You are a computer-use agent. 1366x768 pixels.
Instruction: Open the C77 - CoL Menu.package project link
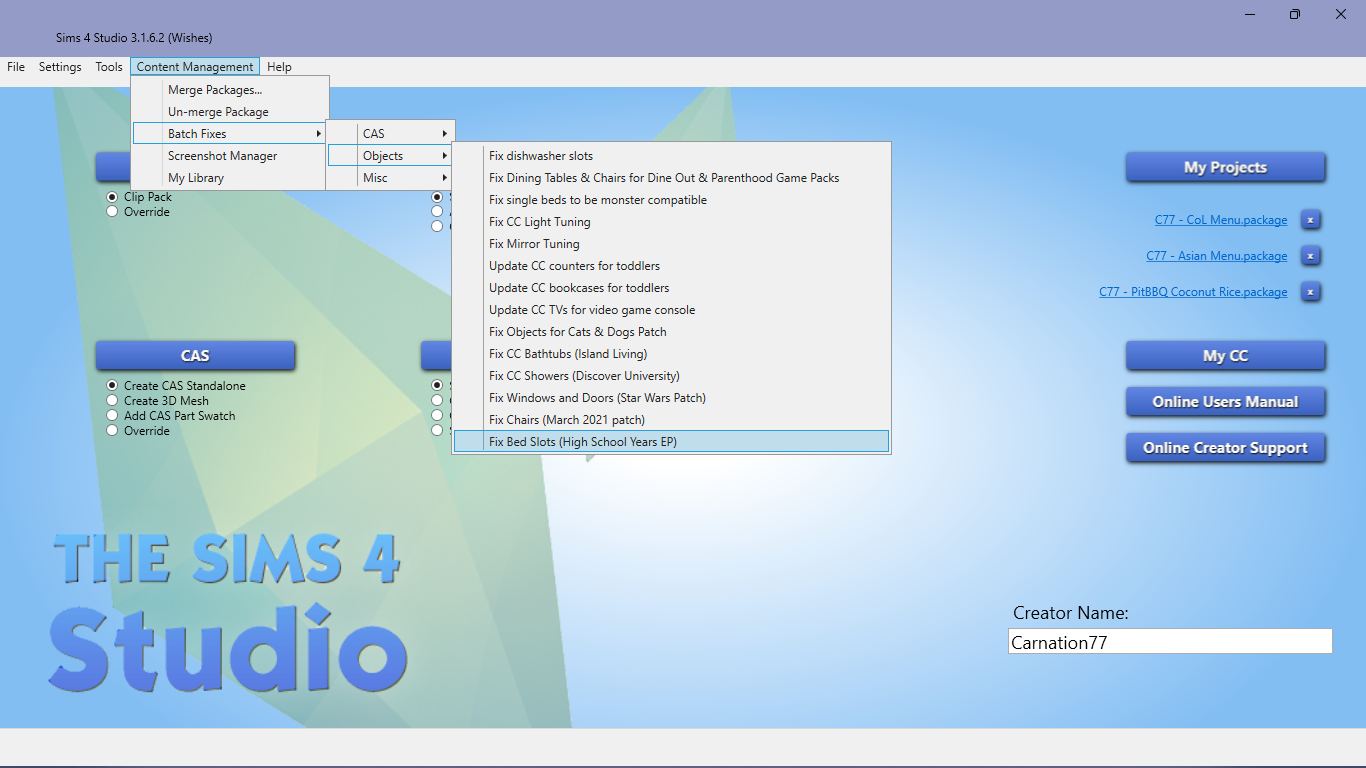pos(1221,220)
